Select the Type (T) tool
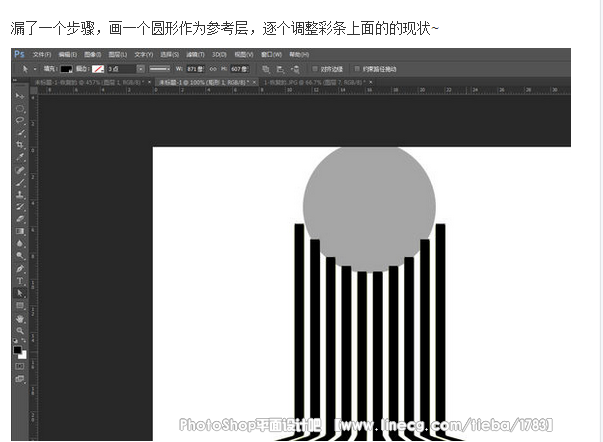This screenshot has height=442, width=603. [20, 281]
